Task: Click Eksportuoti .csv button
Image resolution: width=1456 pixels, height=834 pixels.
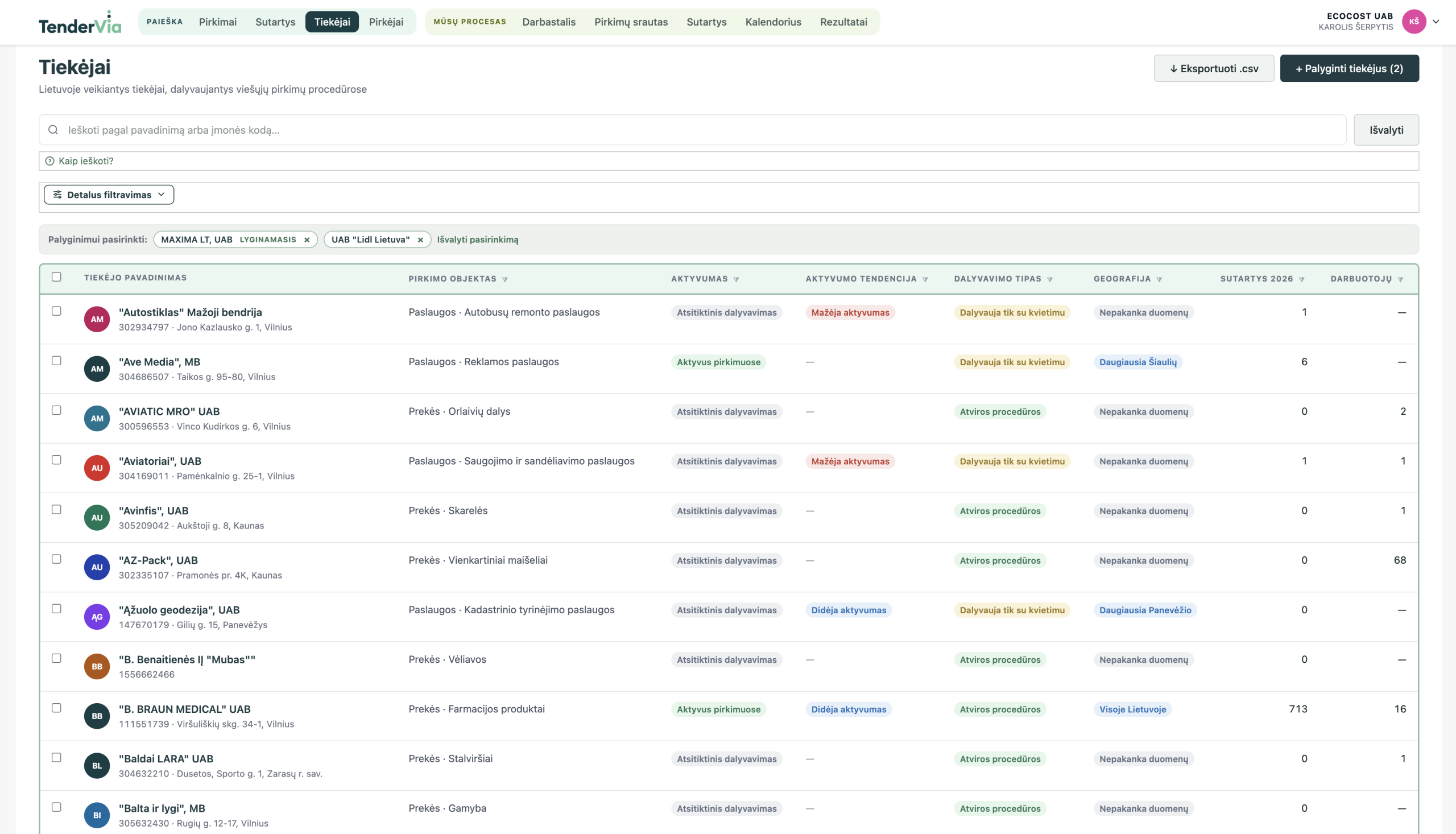Action: [x=1214, y=69]
